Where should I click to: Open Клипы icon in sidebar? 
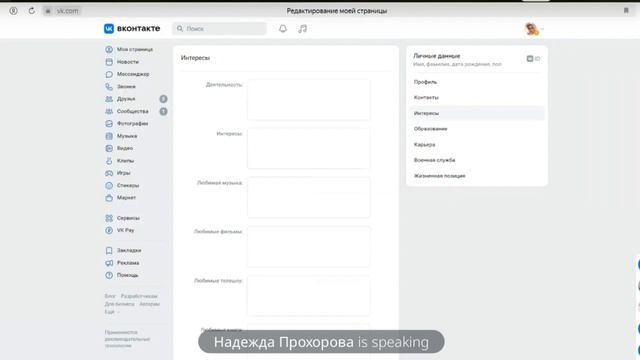tap(109, 161)
